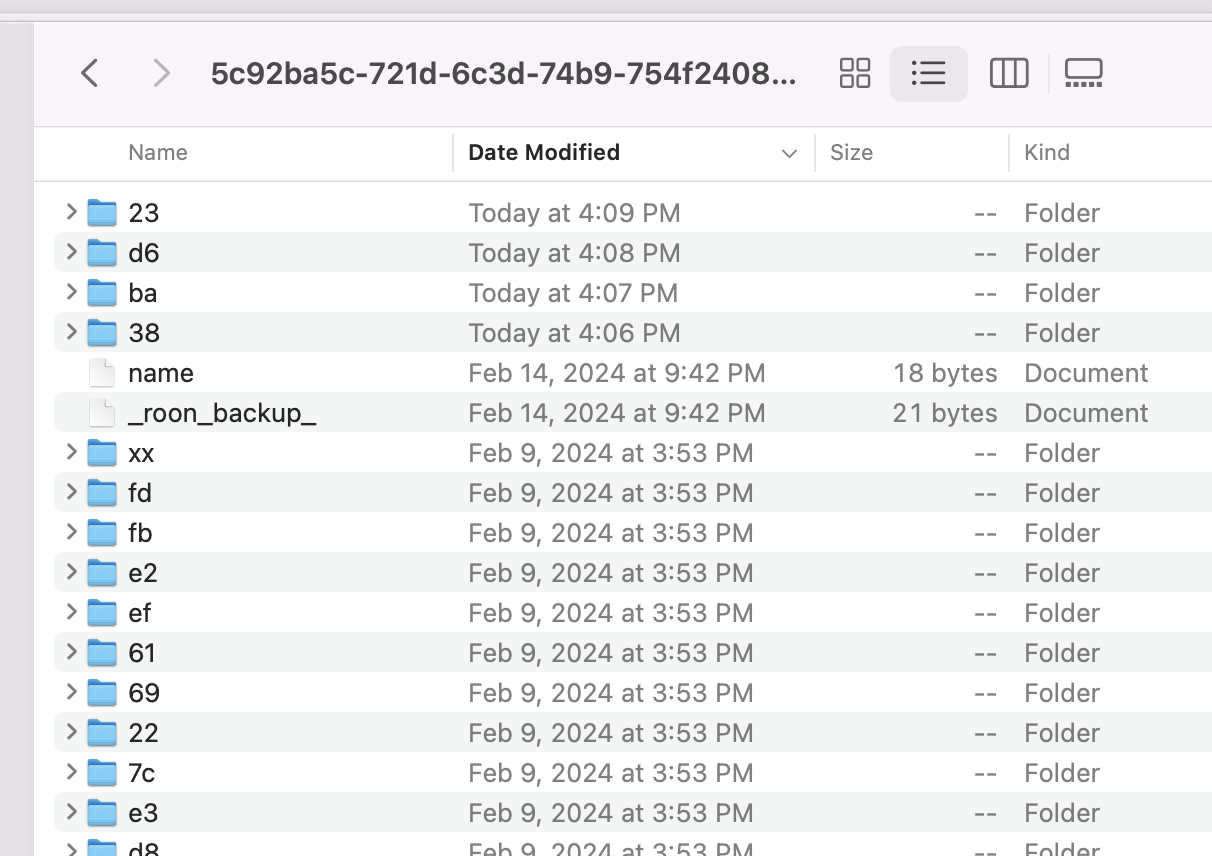Select the folder icon for e2

[x=102, y=573]
